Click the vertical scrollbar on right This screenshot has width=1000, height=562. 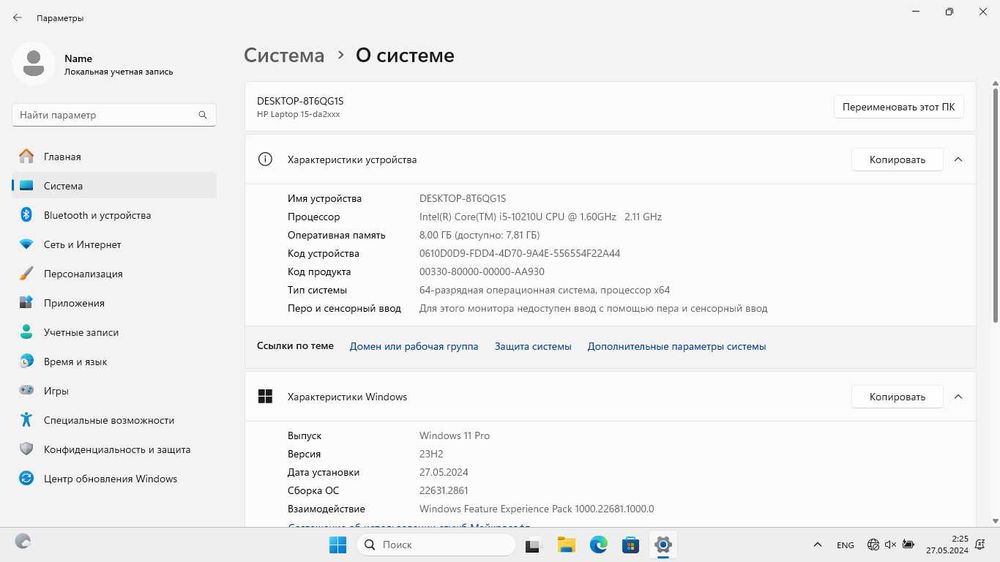(x=995, y=204)
